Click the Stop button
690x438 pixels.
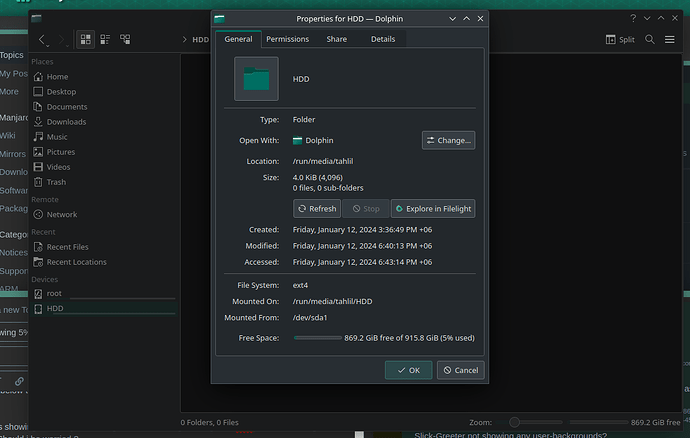pos(366,209)
